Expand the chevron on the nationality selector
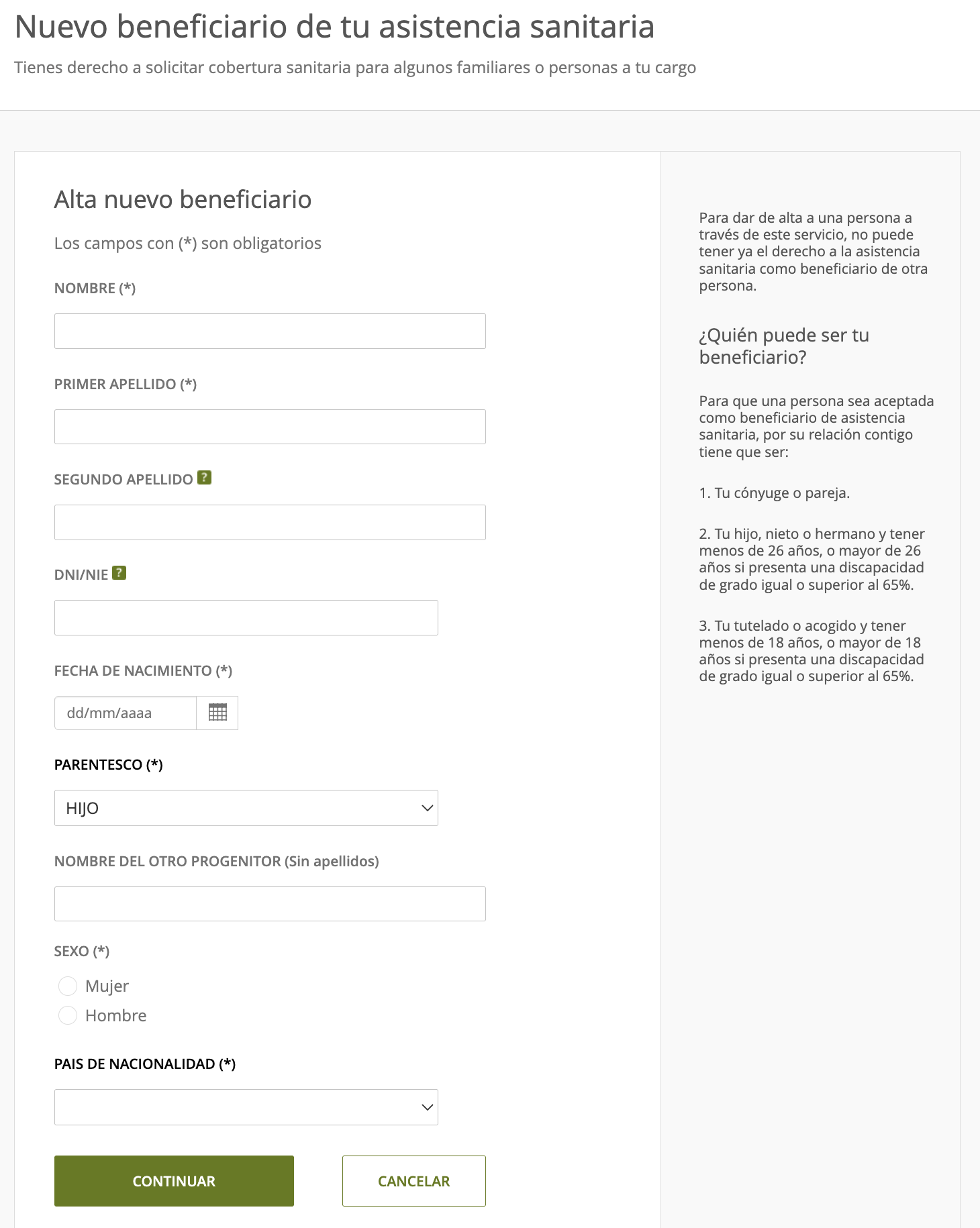This screenshot has height=1228, width=980. point(426,1107)
